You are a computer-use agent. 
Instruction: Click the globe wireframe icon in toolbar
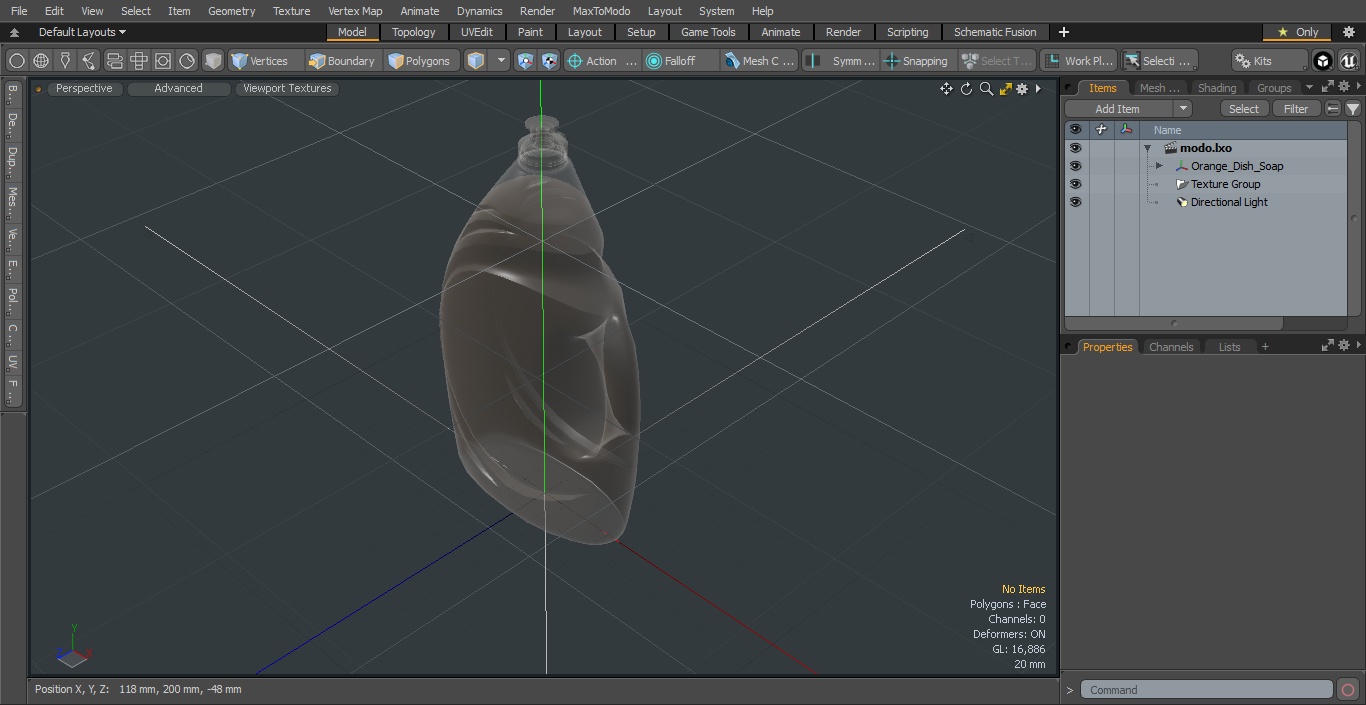coord(41,61)
